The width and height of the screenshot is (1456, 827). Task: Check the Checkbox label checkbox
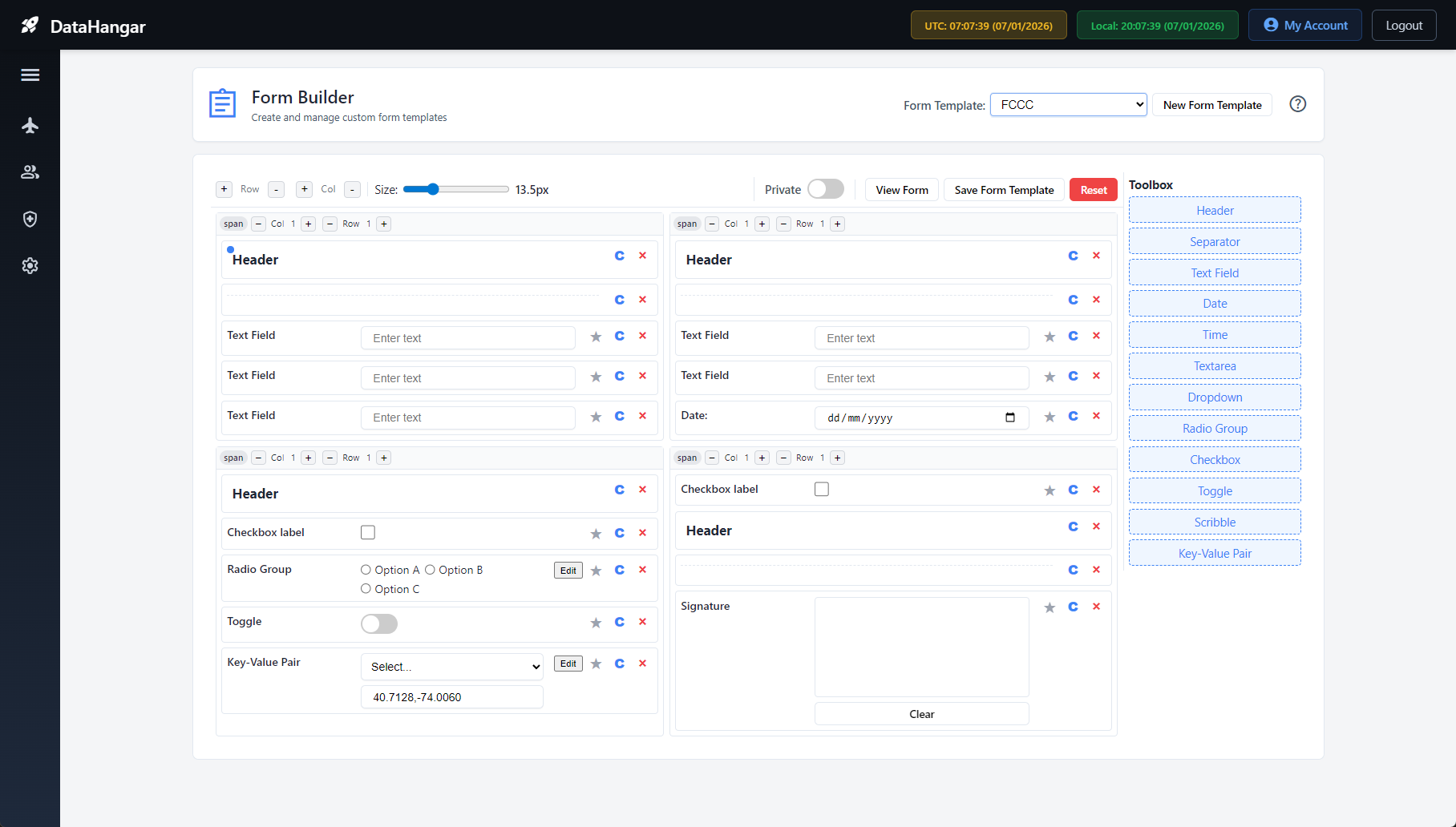pyautogui.click(x=368, y=532)
